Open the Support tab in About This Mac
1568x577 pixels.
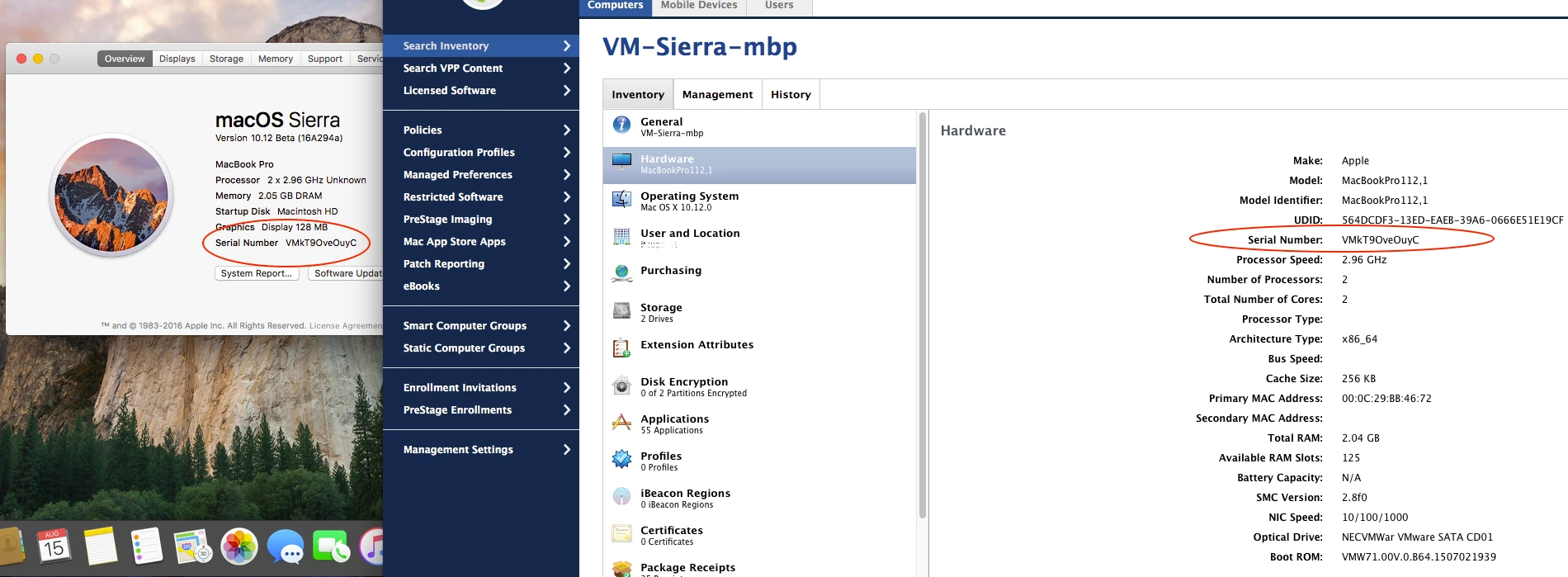(325, 59)
